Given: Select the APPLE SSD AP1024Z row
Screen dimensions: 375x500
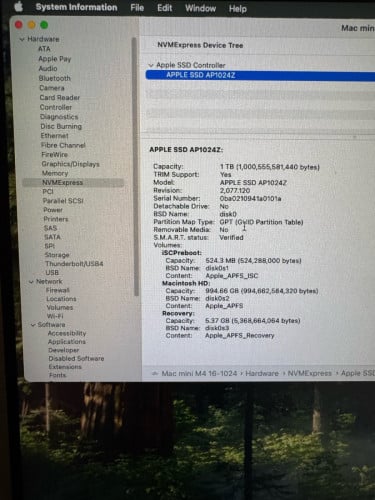Looking at the screenshot, I should pyautogui.click(x=260, y=75).
